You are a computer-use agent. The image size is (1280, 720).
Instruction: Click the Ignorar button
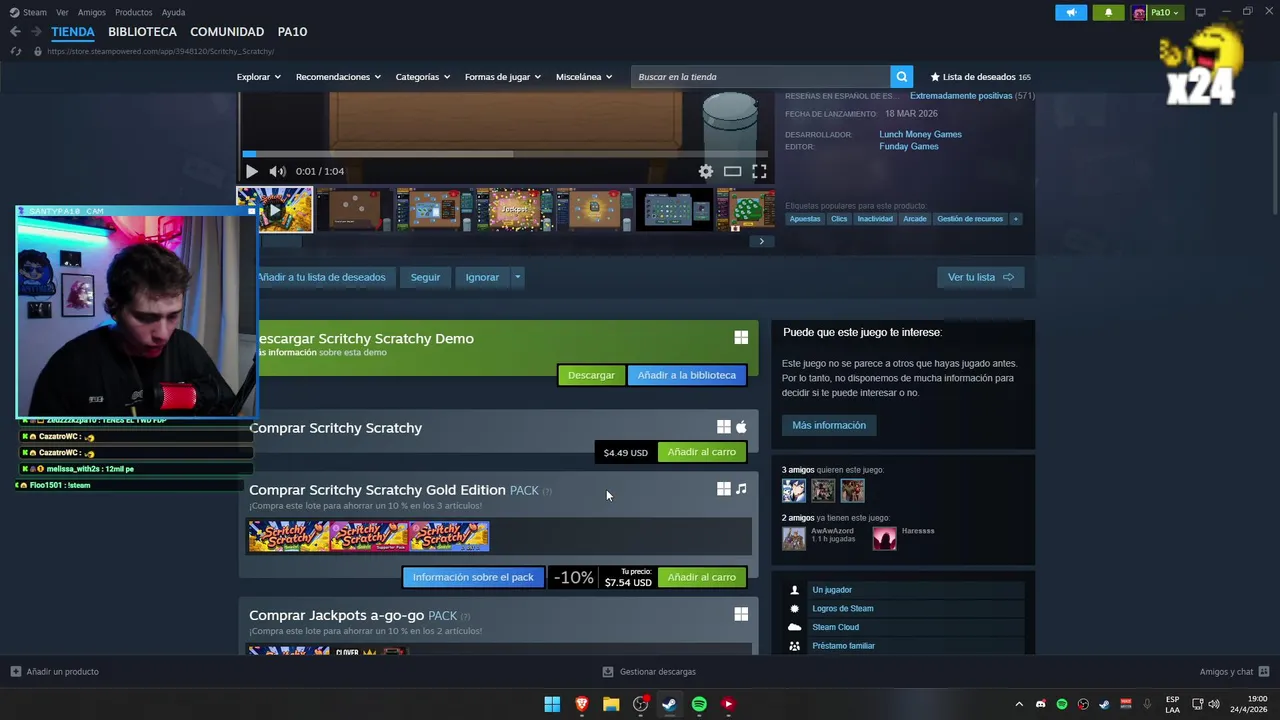pos(482,277)
